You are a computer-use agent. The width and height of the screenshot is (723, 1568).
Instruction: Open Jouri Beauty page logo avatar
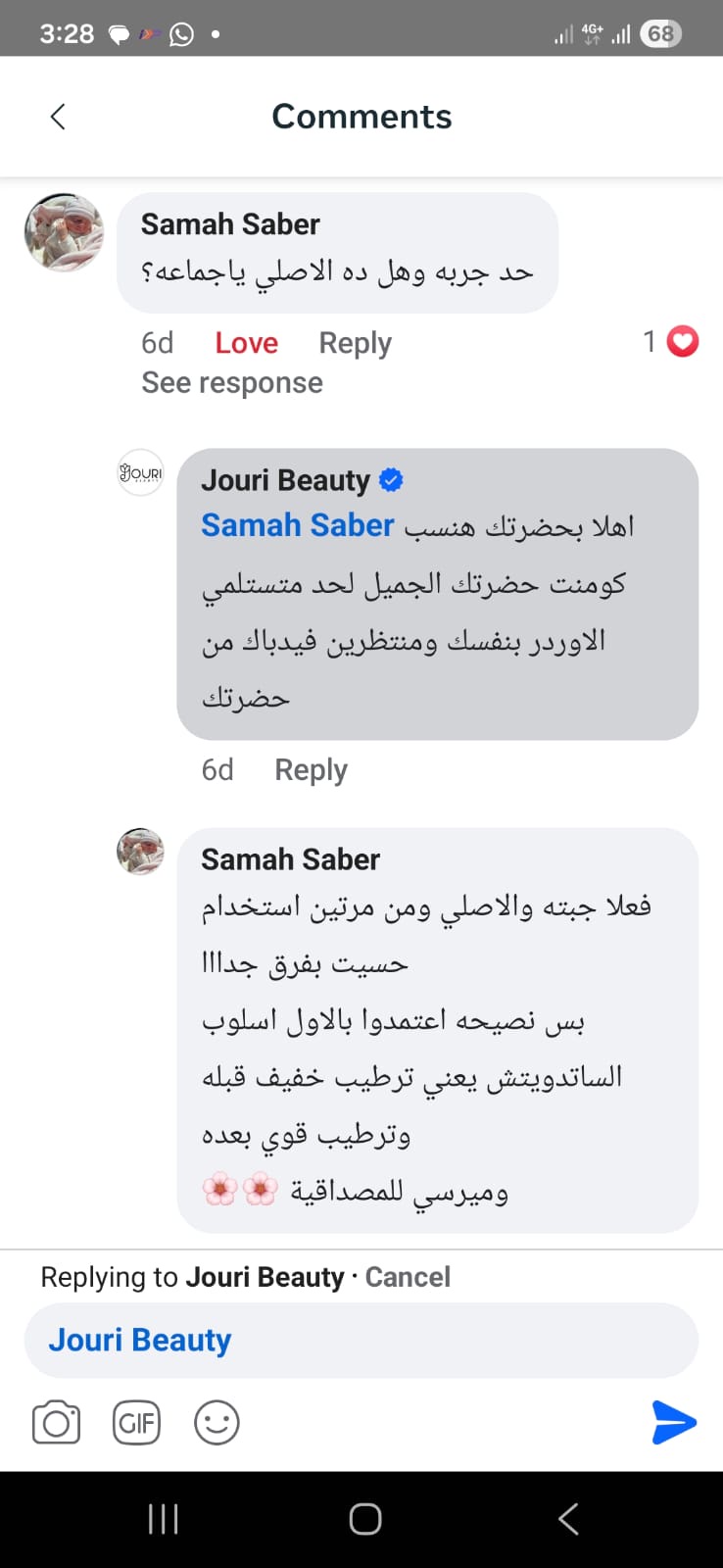[x=140, y=472]
